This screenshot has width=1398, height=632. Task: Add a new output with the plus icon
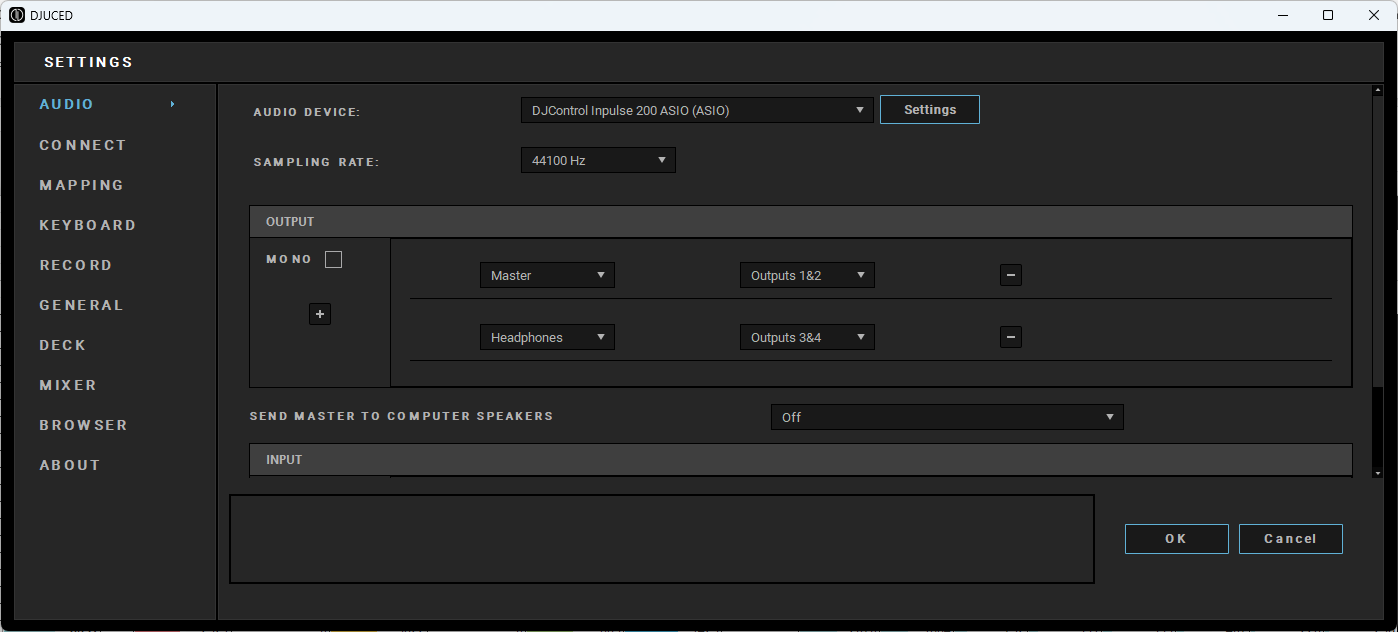point(320,314)
